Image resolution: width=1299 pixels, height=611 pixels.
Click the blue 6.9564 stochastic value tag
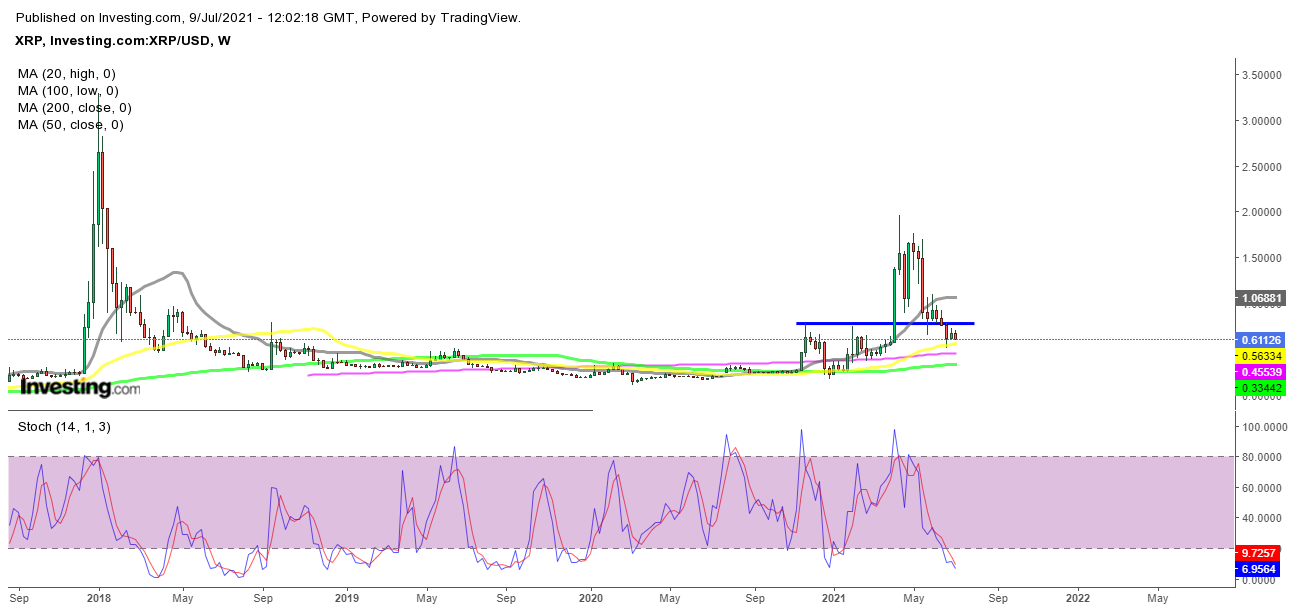pyautogui.click(x=1263, y=568)
